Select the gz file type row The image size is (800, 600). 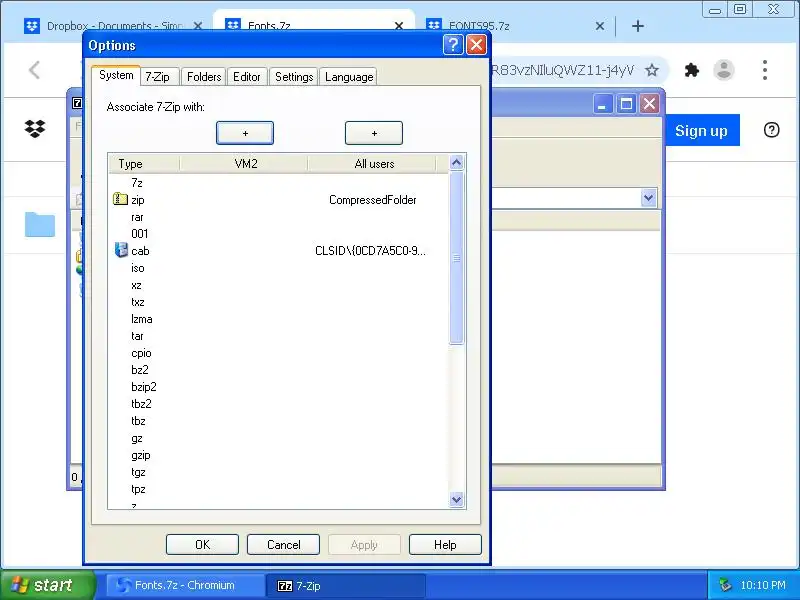[x=279, y=438]
